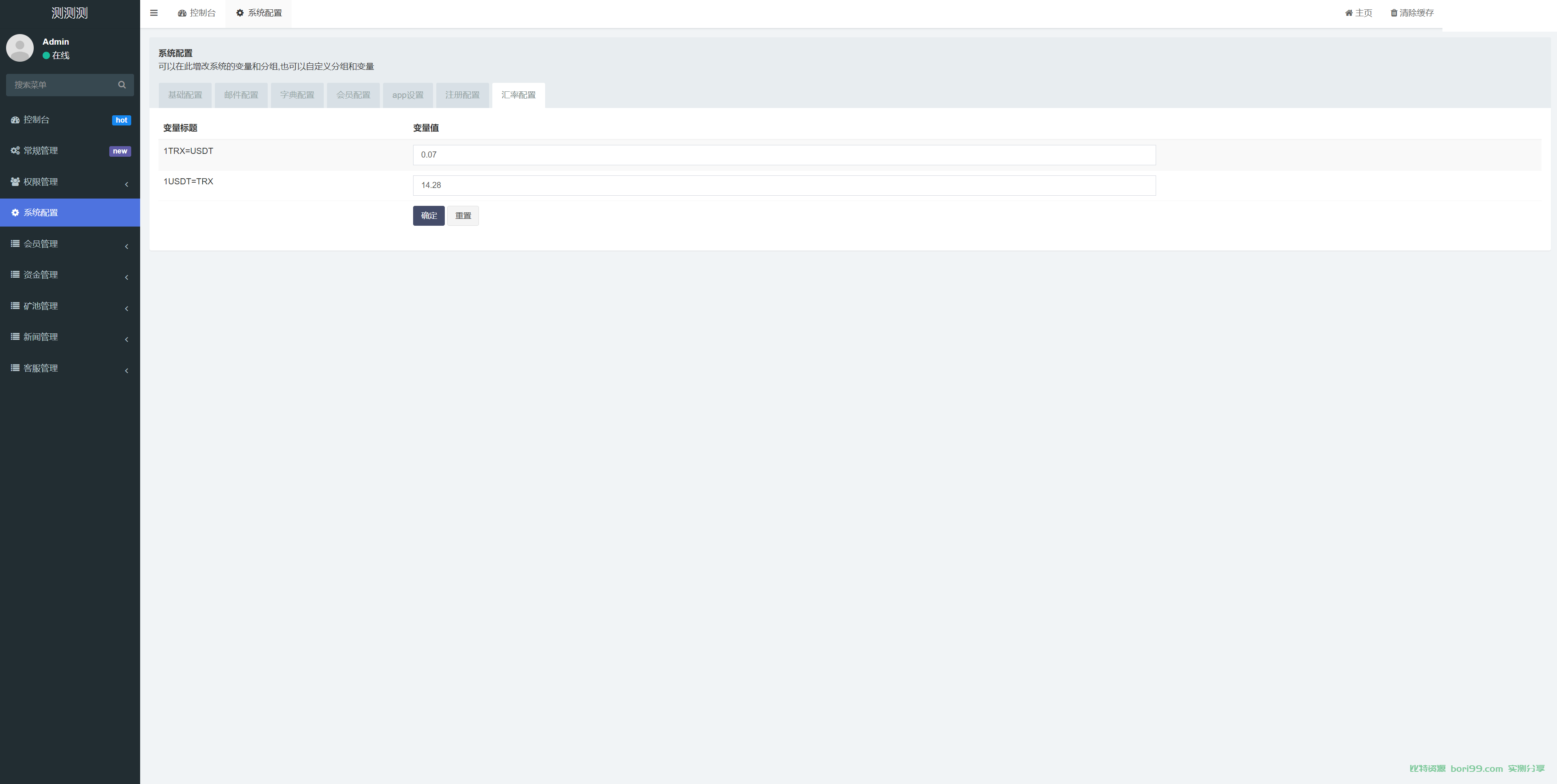Click the 1TRX=USDT value input field
Viewport: 1557px width, 784px height.
783,155
